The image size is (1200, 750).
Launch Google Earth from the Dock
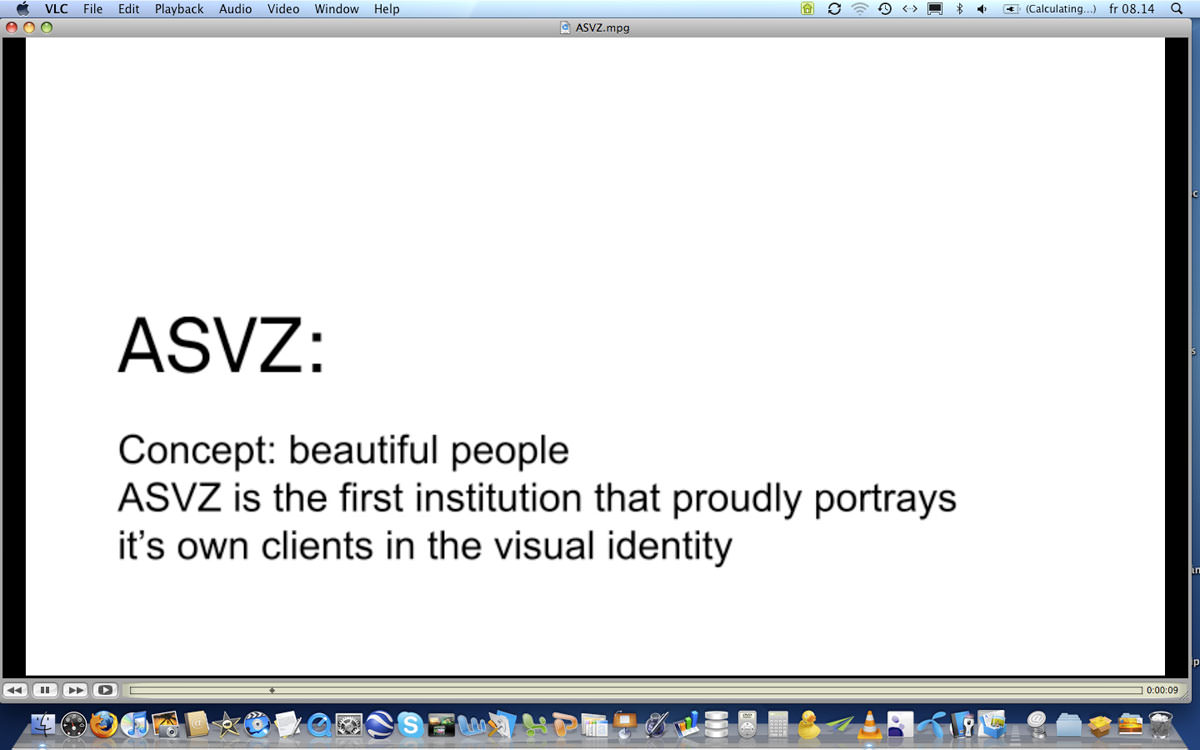379,724
